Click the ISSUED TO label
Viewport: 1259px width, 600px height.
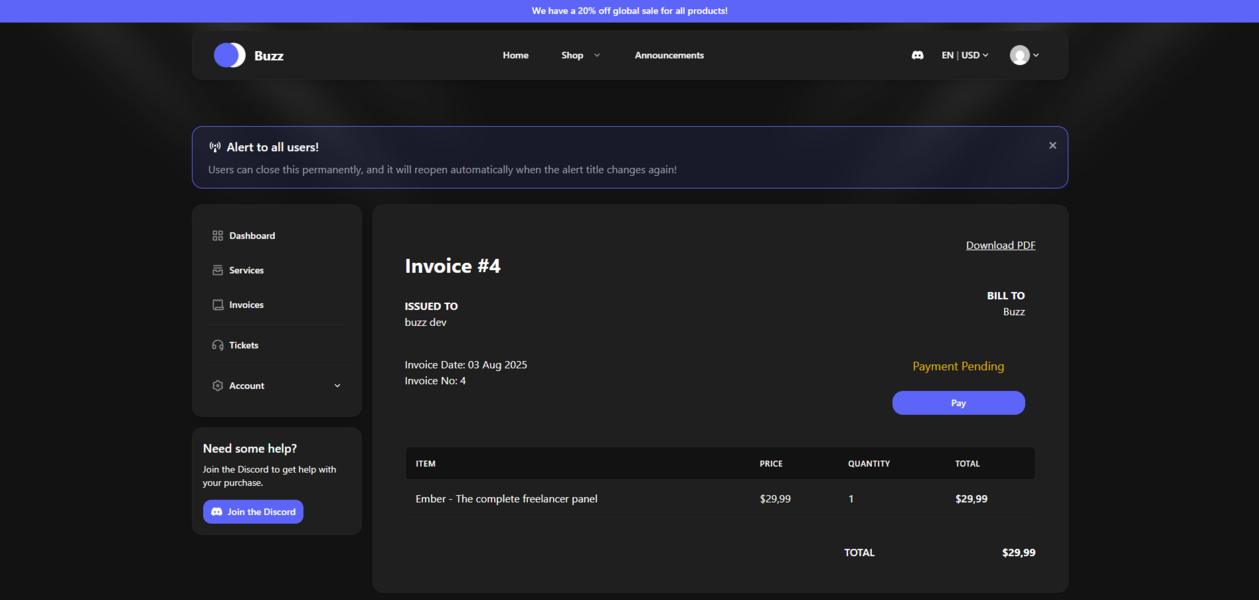tap(431, 306)
